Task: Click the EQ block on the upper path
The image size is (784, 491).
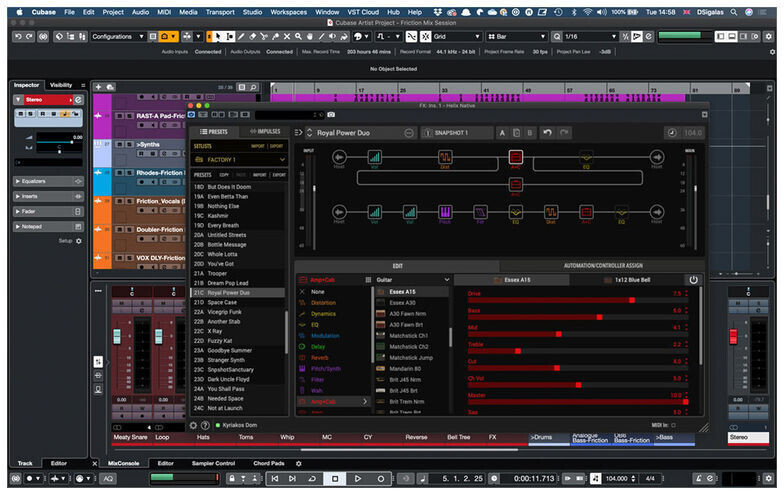Action: coord(586,157)
